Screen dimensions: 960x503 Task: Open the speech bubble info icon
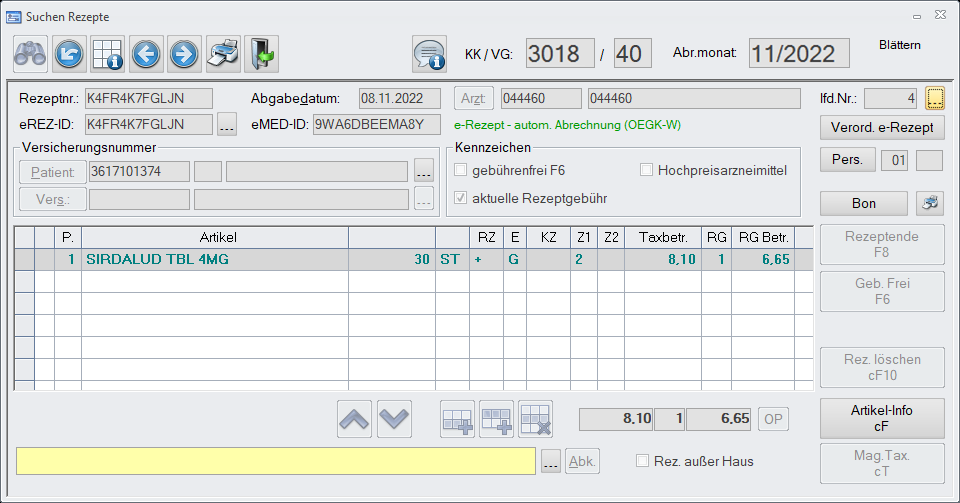(429, 52)
